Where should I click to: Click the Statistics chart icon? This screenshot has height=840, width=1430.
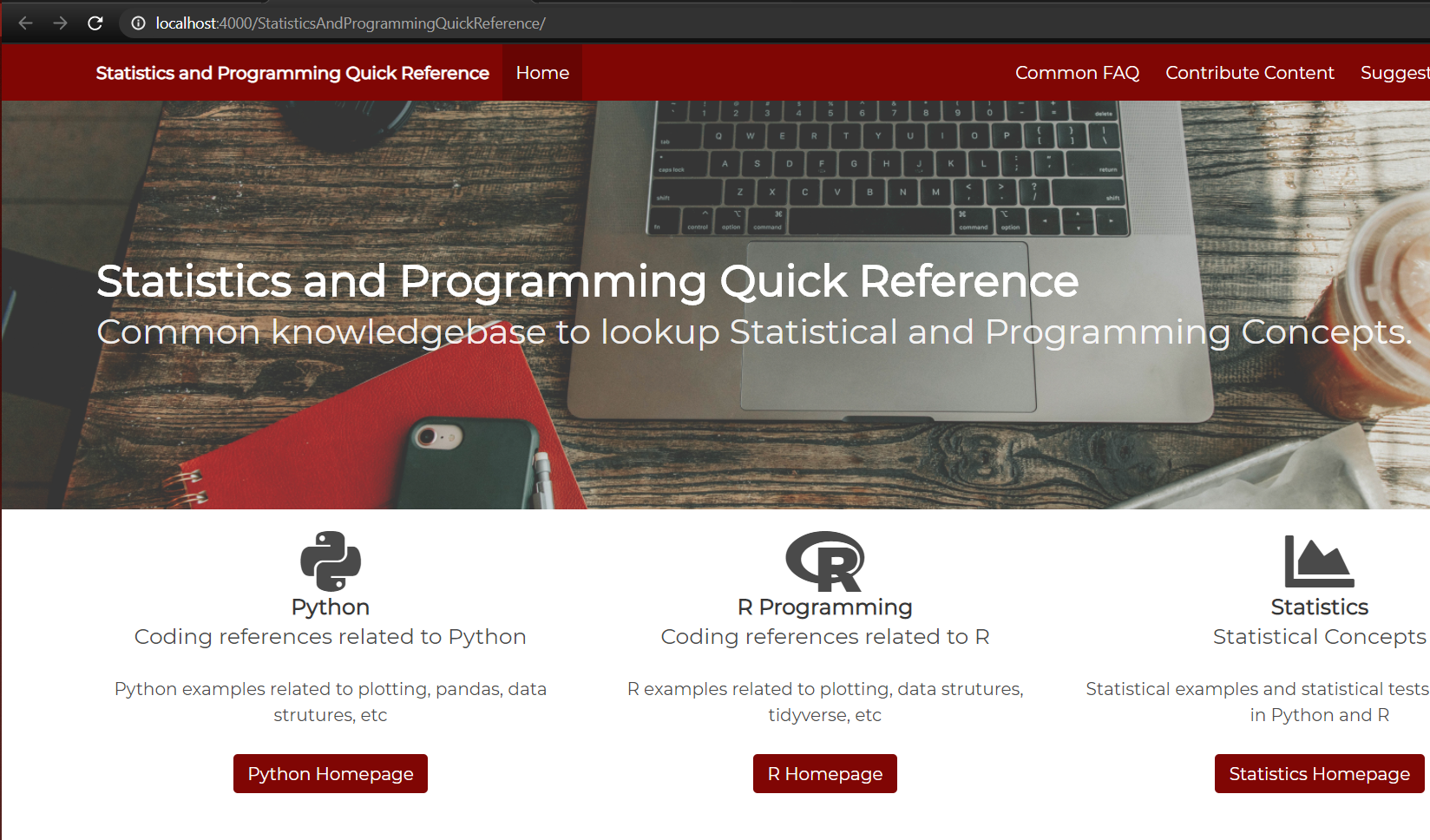(x=1319, y=561)
